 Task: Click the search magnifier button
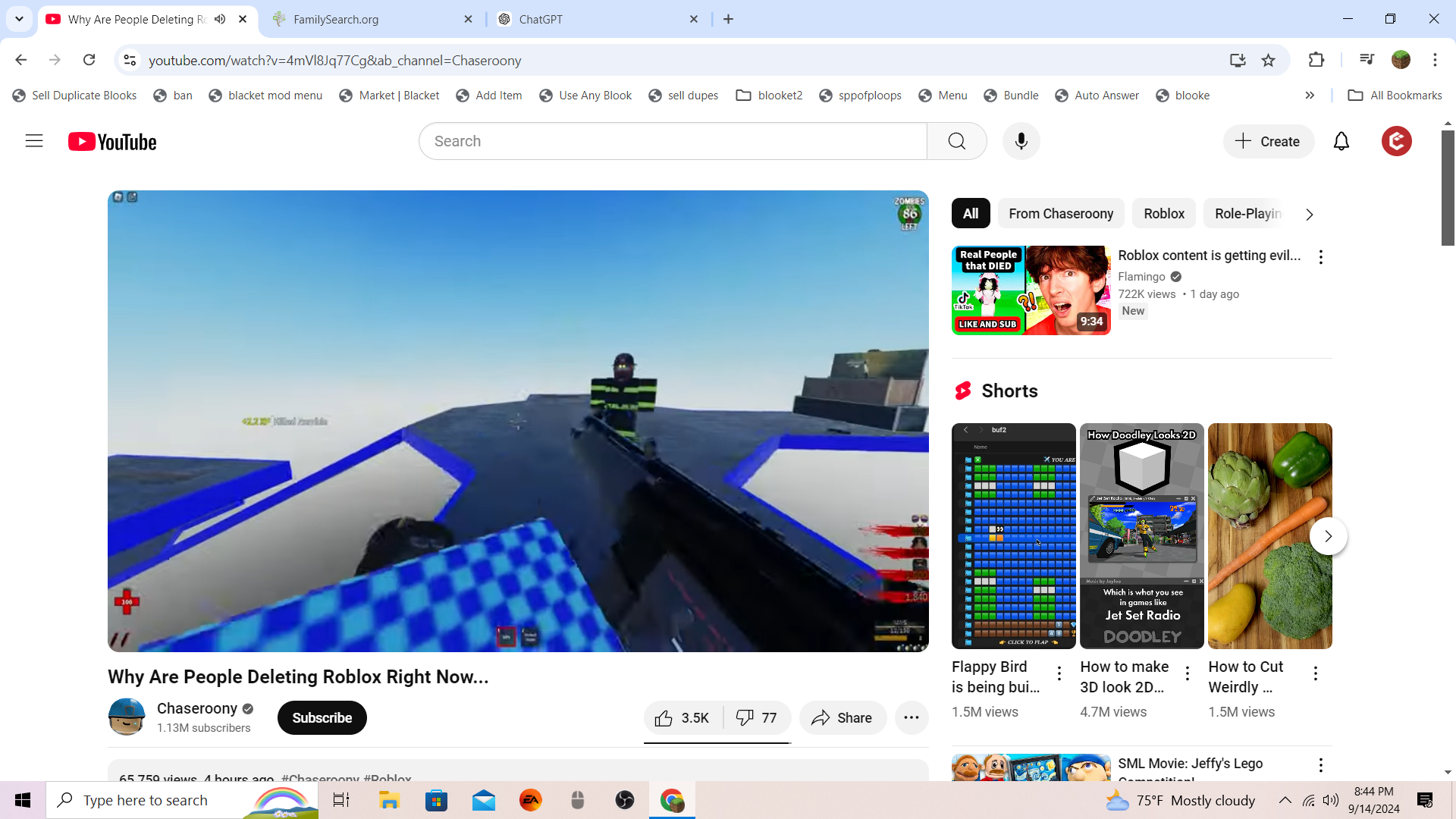(956, 142)
